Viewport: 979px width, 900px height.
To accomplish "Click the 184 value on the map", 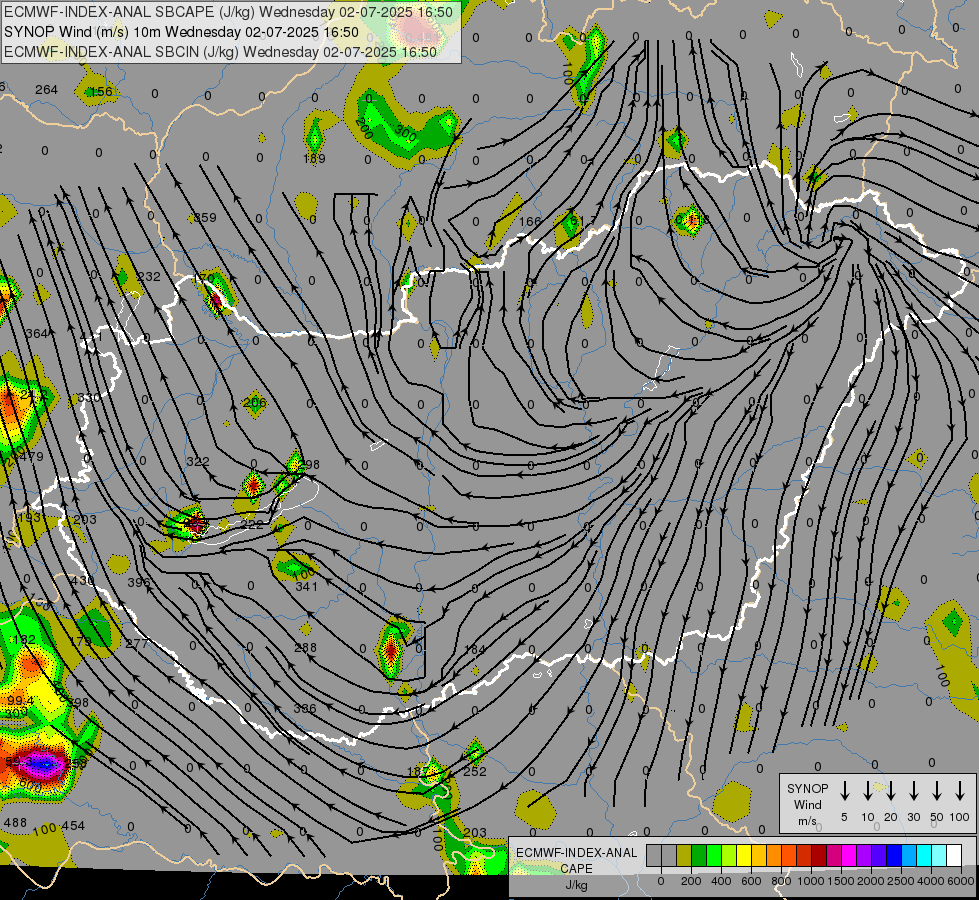I will click(x=475, y=650).
